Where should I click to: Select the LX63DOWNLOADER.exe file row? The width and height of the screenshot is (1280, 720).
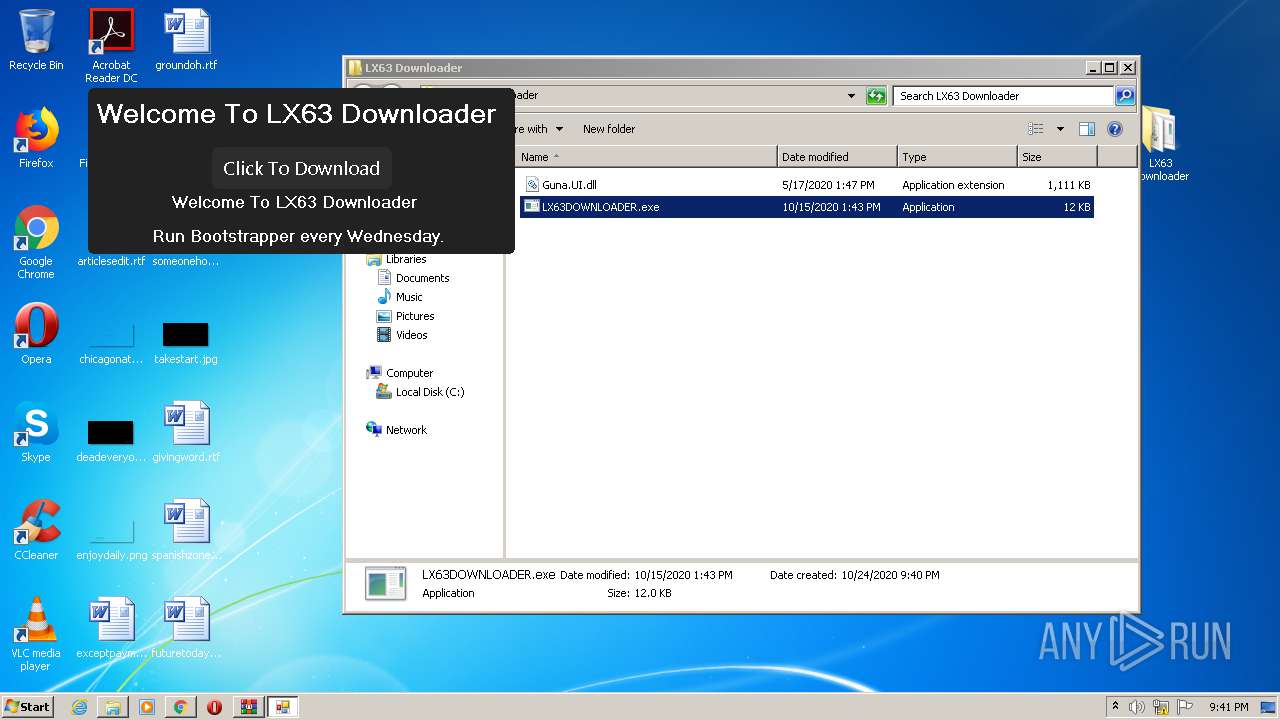(x=807, y=207)
